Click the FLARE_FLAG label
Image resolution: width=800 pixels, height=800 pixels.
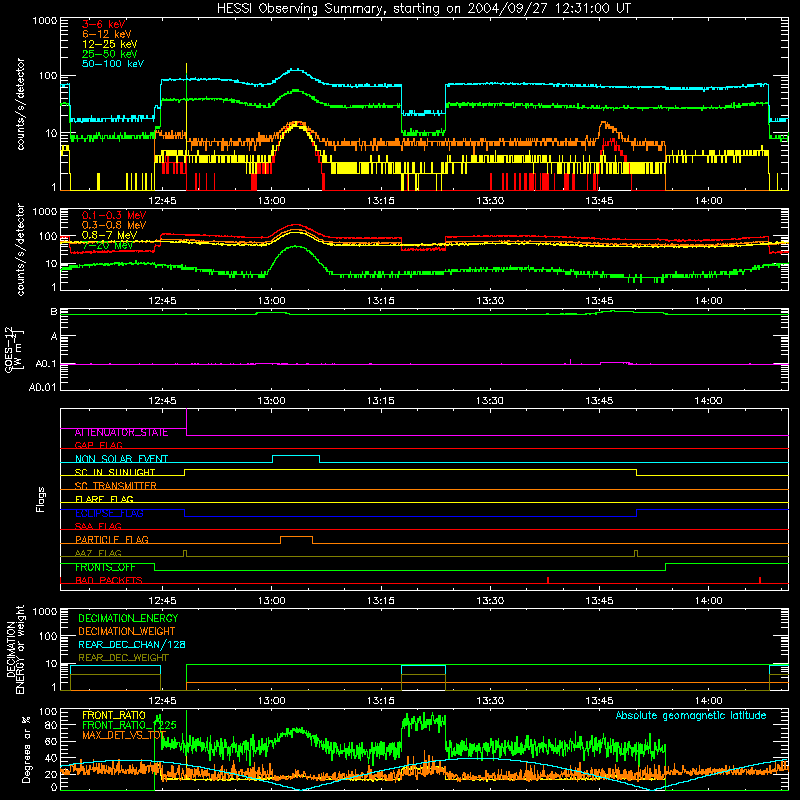104,499
